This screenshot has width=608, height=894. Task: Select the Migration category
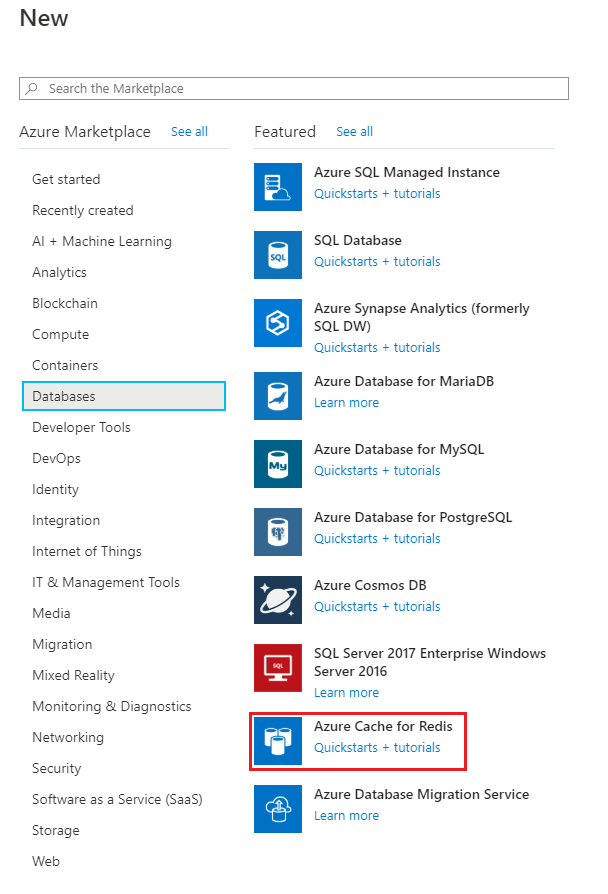[62, 644]
